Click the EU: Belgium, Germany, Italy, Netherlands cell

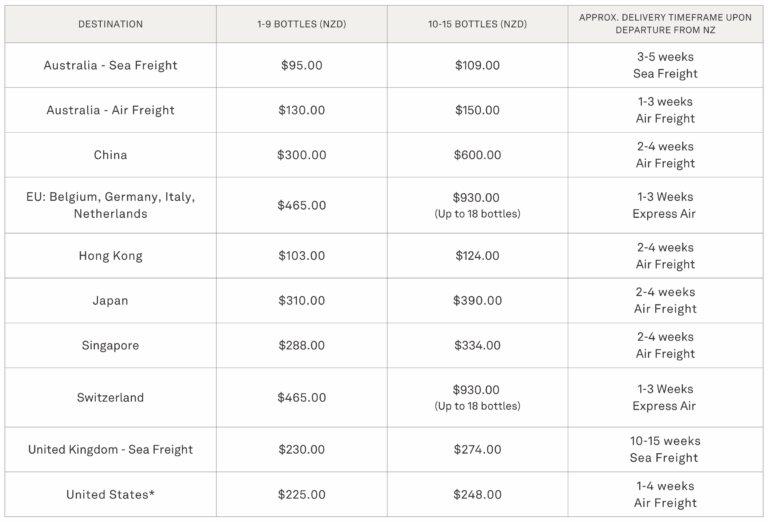pos(110,205)
